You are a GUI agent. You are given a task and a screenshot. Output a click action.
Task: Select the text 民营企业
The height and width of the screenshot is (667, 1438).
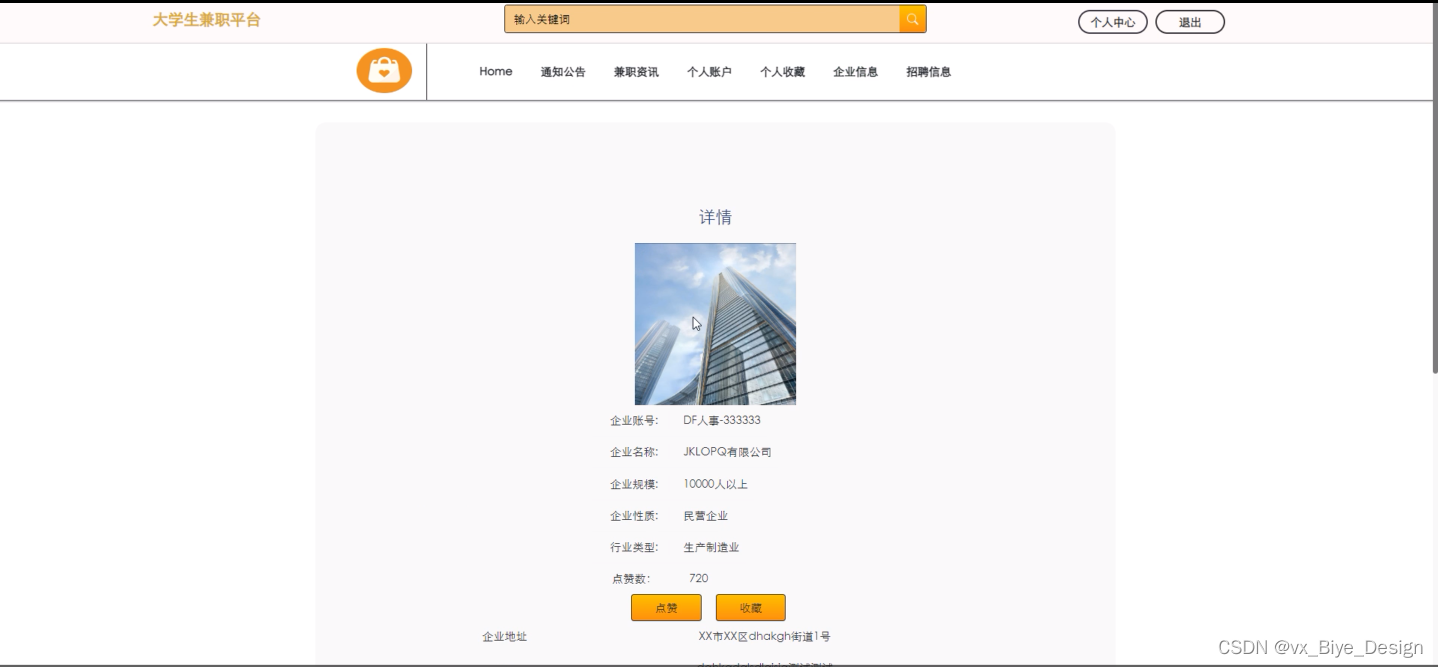(705, 516)
